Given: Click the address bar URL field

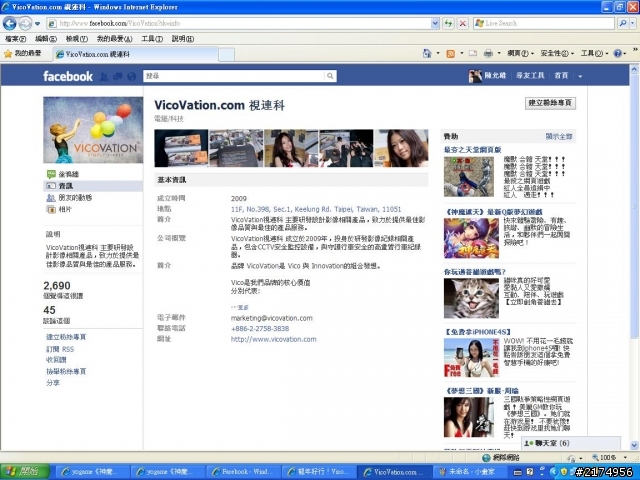Looking at the screenshot, I should [x=239, y=24].
